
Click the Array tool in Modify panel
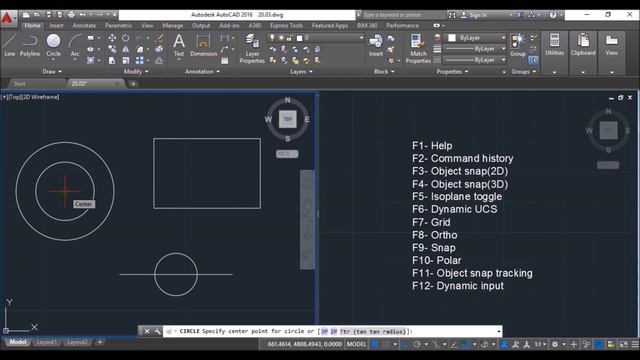140,60
